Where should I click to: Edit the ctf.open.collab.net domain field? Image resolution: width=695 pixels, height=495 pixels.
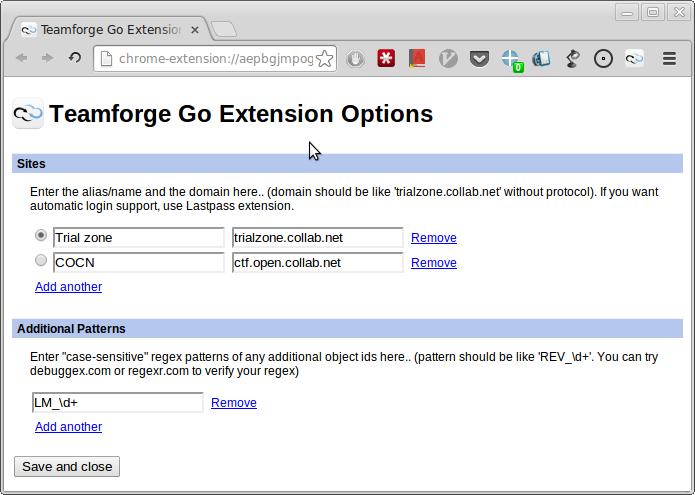tap(318, 262)
